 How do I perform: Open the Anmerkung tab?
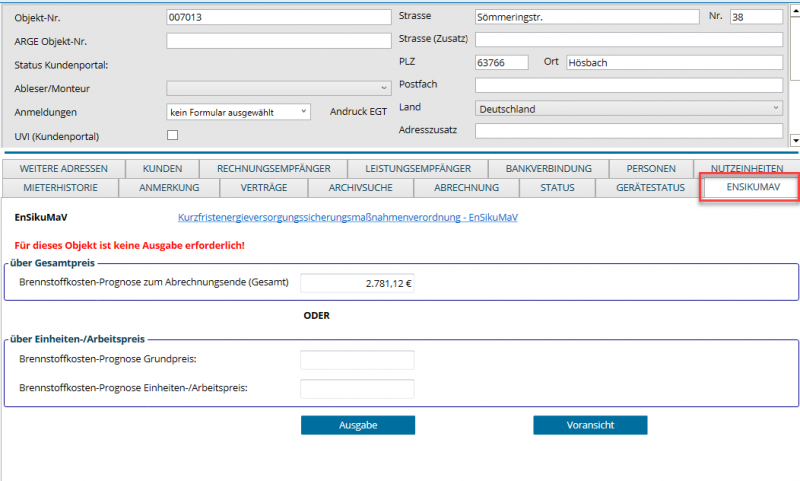(169, 188)
